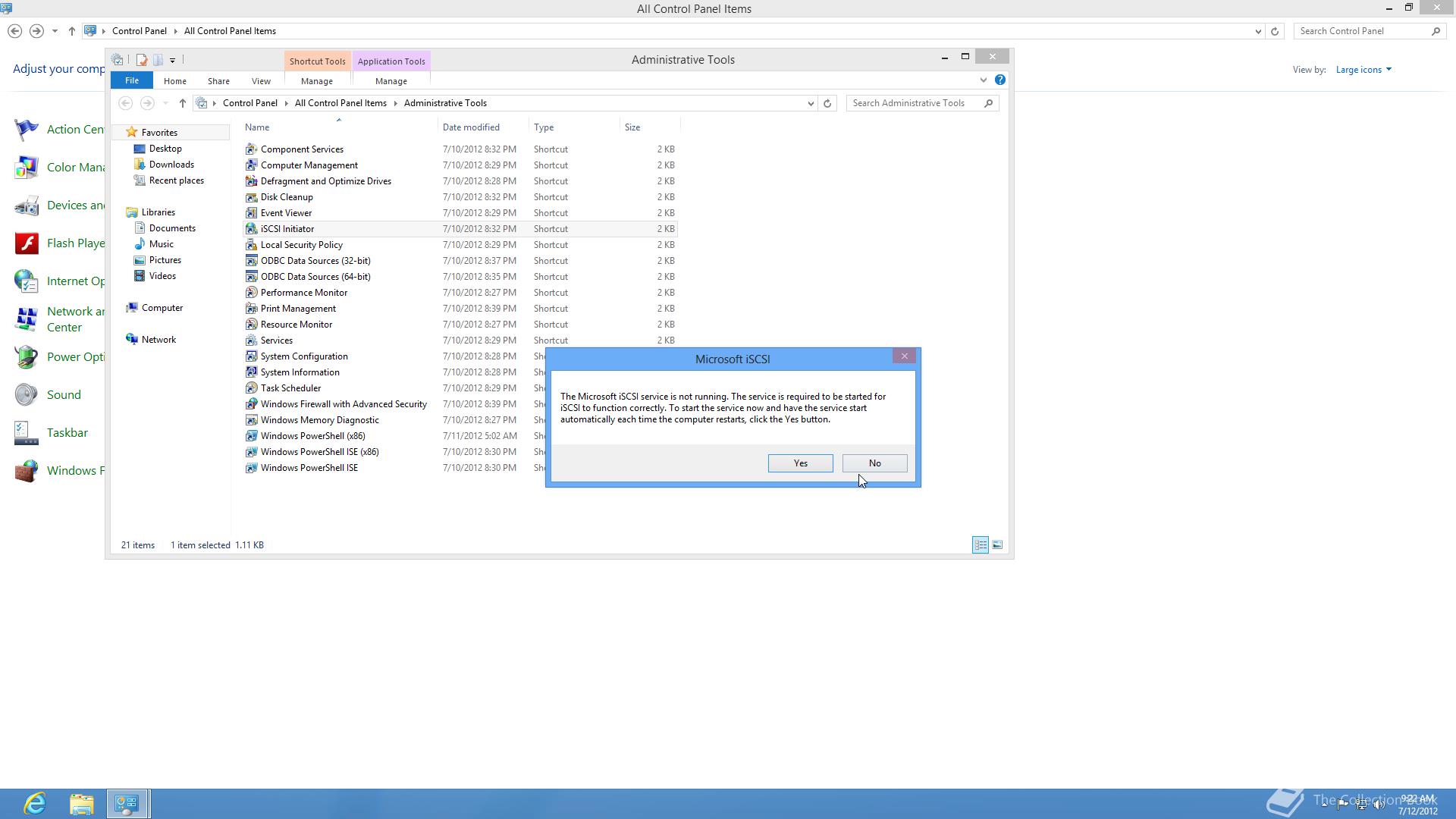Open Documents library in the navigation pane
1456x819 pixels.
point(172,228)
